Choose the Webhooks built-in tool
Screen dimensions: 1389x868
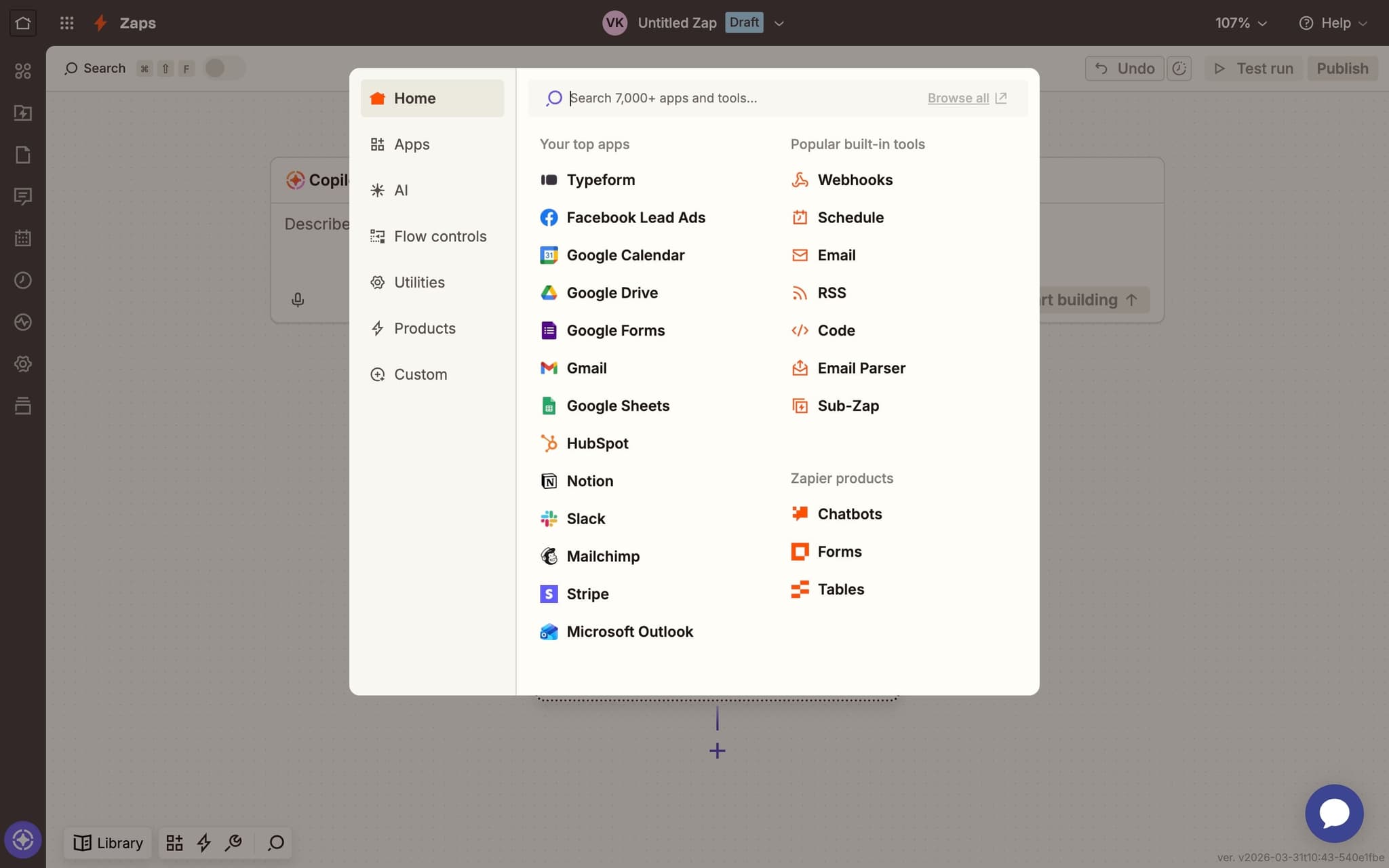[x=855, y=180]
